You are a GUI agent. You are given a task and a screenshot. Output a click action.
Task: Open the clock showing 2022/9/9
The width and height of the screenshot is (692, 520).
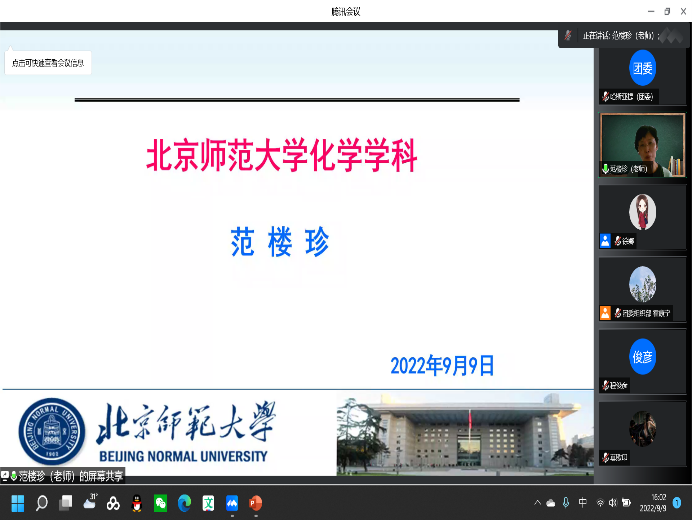pos(658,502)
